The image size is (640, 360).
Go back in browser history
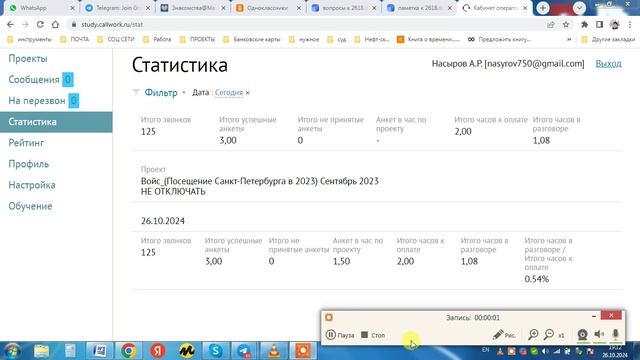pyautogui.click(x=11, y=24)
